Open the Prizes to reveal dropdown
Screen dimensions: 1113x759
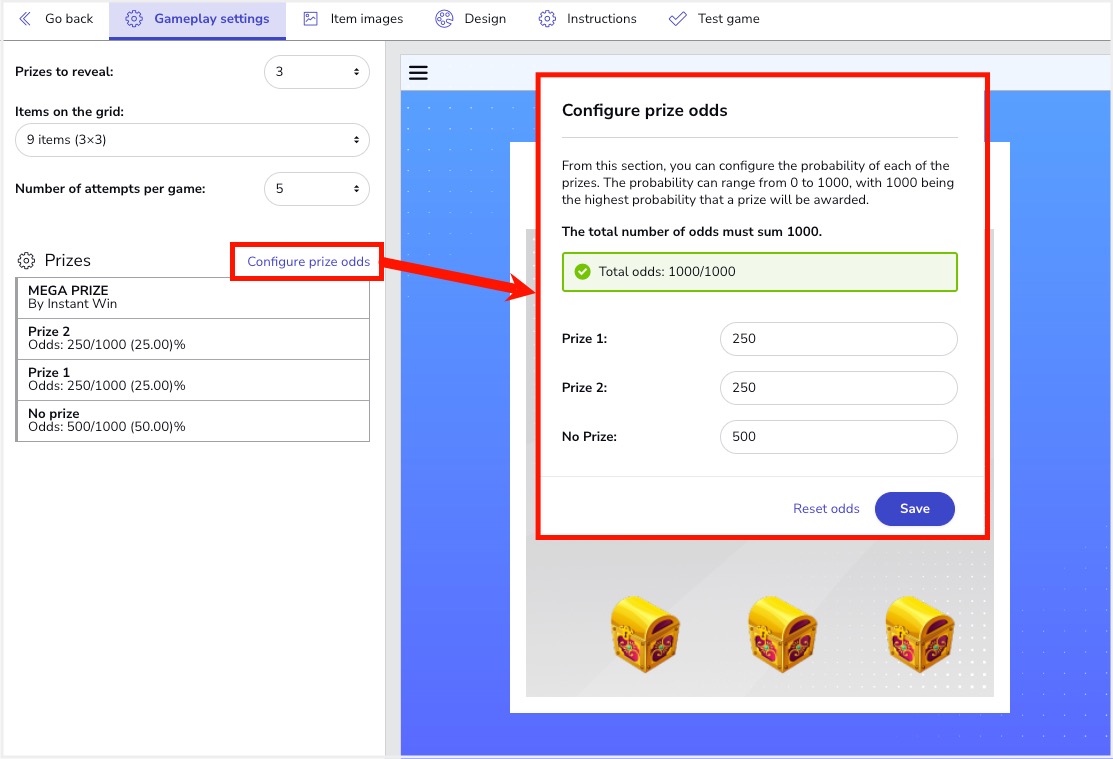pos(316,72)
